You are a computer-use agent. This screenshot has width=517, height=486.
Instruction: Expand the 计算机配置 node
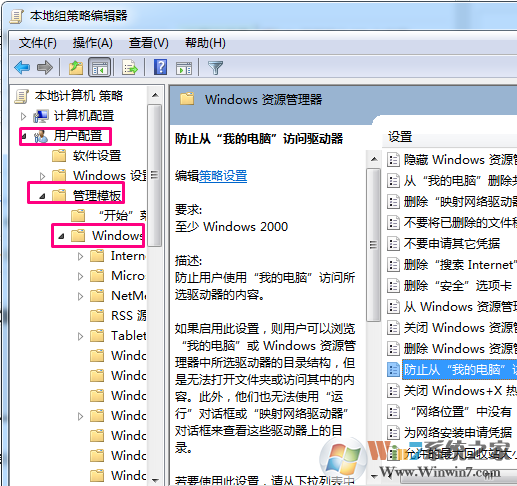pyautogui.click(x=23, y=116)
